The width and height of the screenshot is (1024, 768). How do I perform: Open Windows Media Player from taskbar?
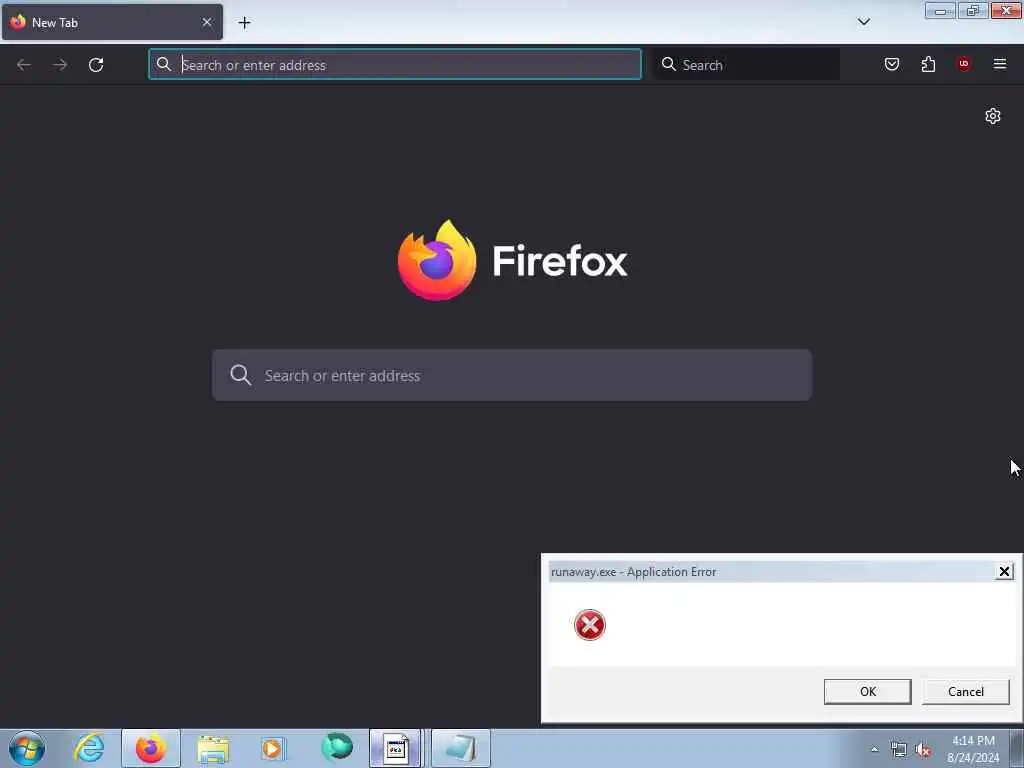click(x=273, y=748)
